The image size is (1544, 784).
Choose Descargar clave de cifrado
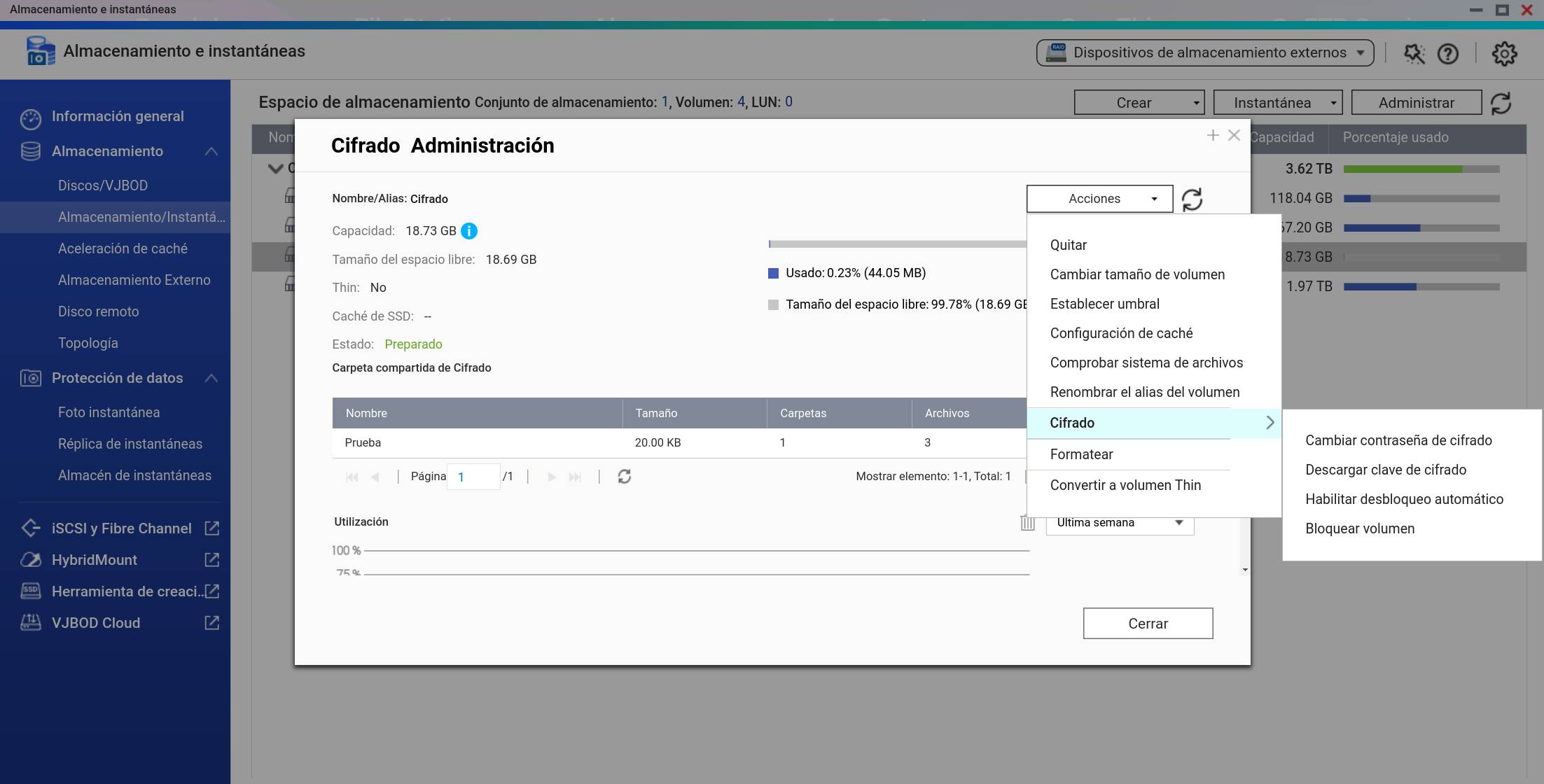coord(1385,470)
